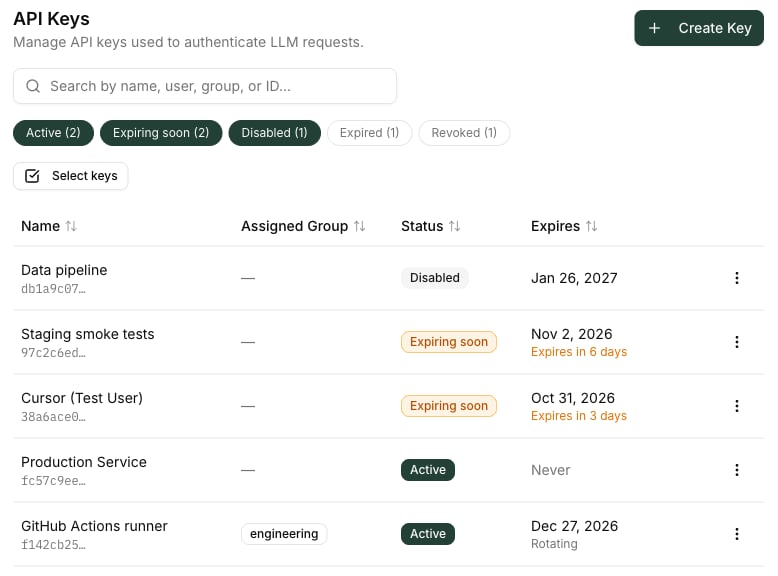Click the Expiring soon badge for Cursor (Test User)
Viewport: 778px width, 576px height.
[x=449, y=406]
